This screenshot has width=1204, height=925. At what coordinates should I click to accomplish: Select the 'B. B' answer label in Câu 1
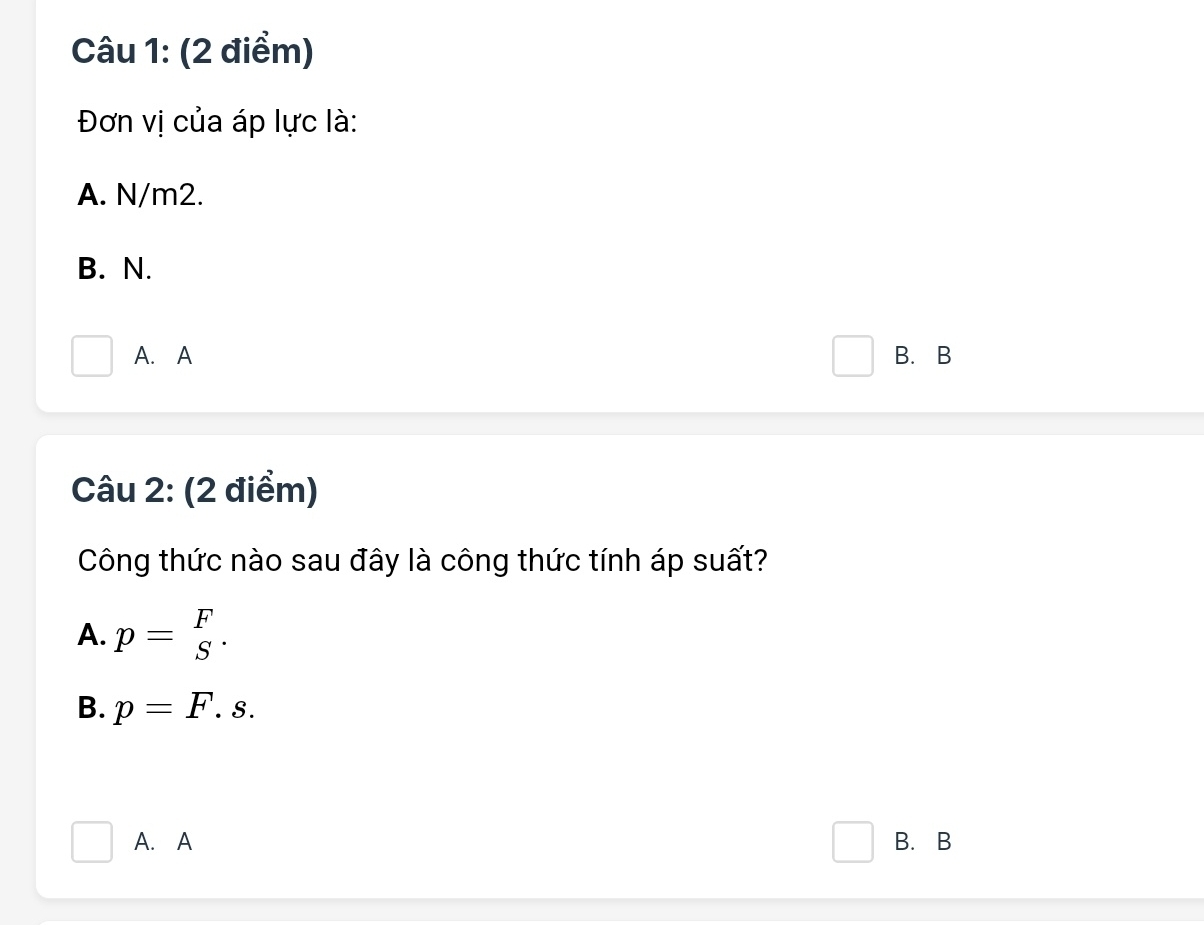pyautogui.click(x=924, y=356)
